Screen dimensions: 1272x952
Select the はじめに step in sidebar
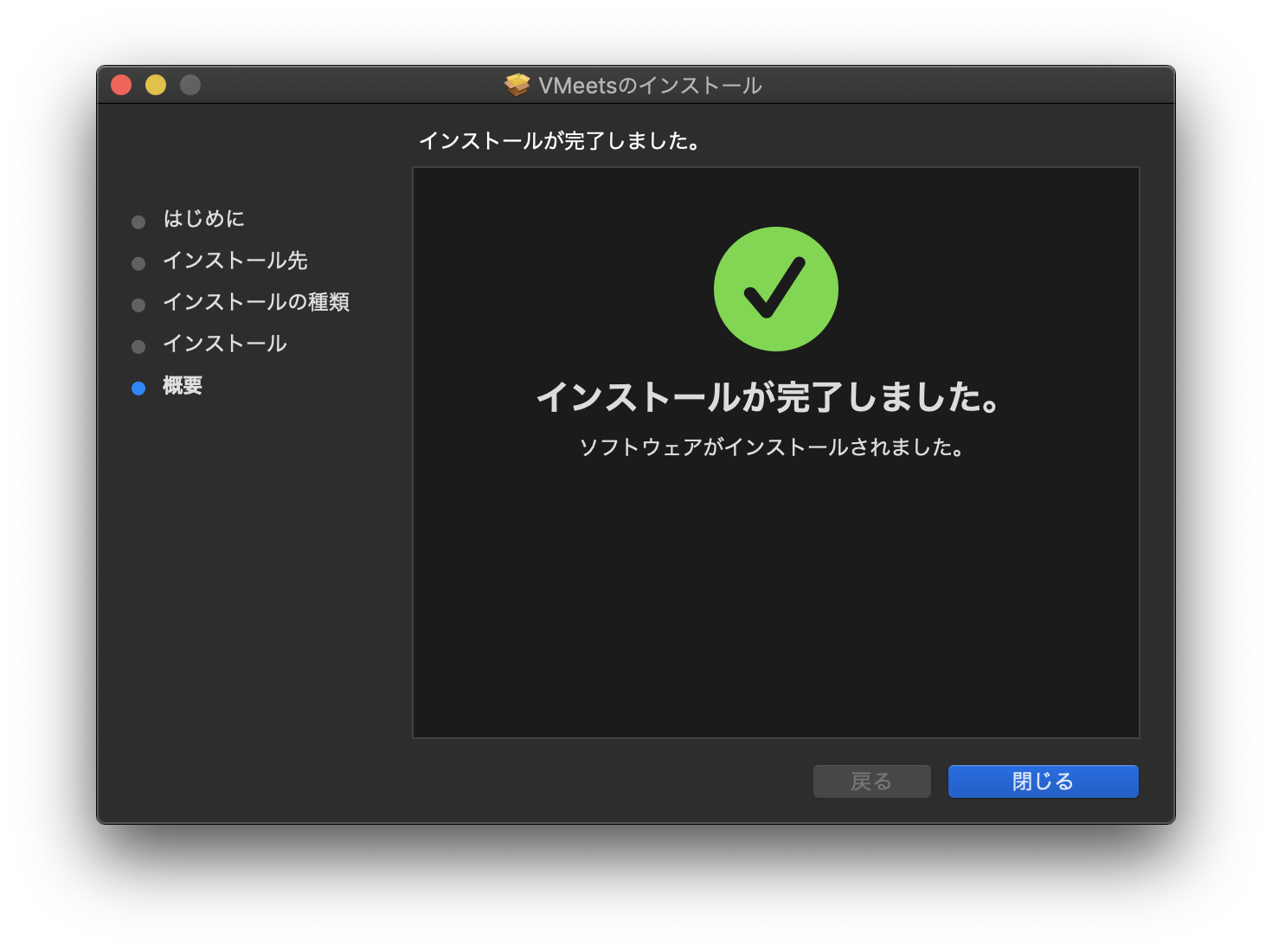(x=204, y=219)
